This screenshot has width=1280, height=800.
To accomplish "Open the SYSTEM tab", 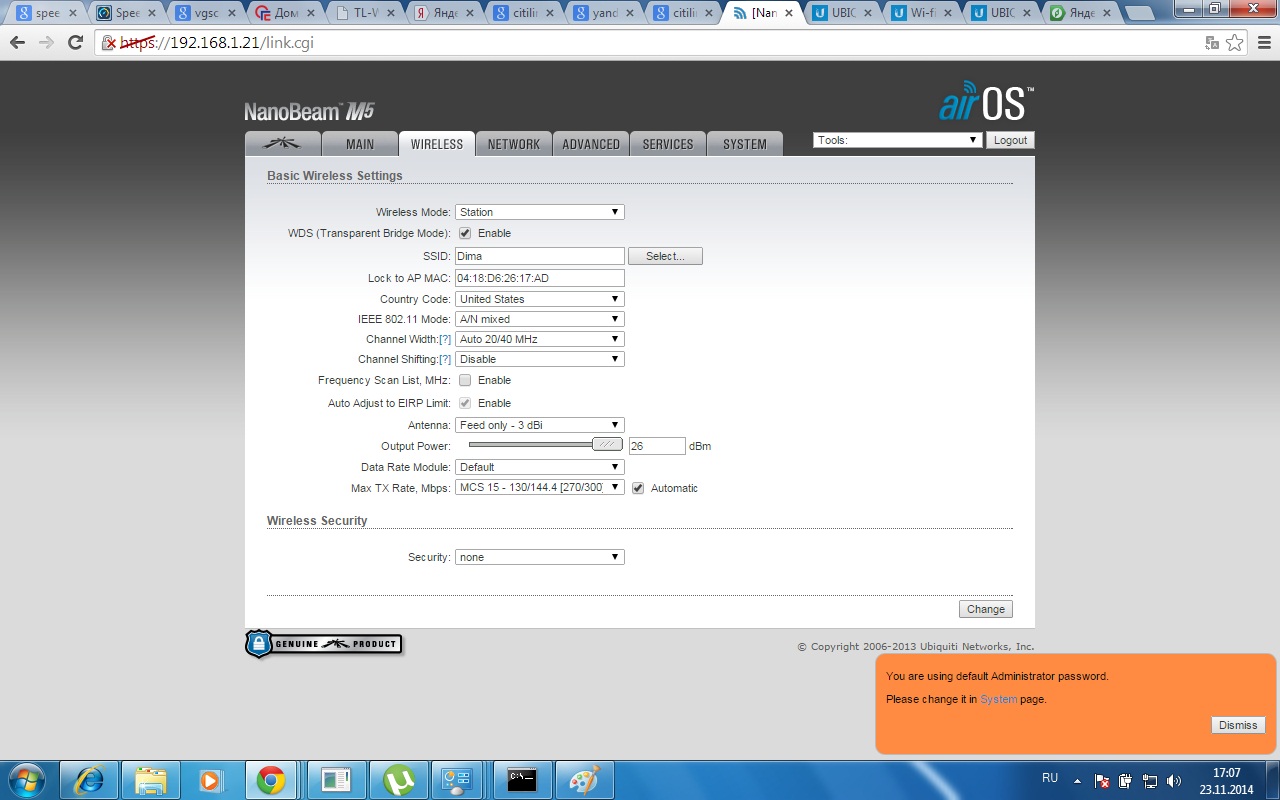I will pyautogui.click(x=744, y=144).
